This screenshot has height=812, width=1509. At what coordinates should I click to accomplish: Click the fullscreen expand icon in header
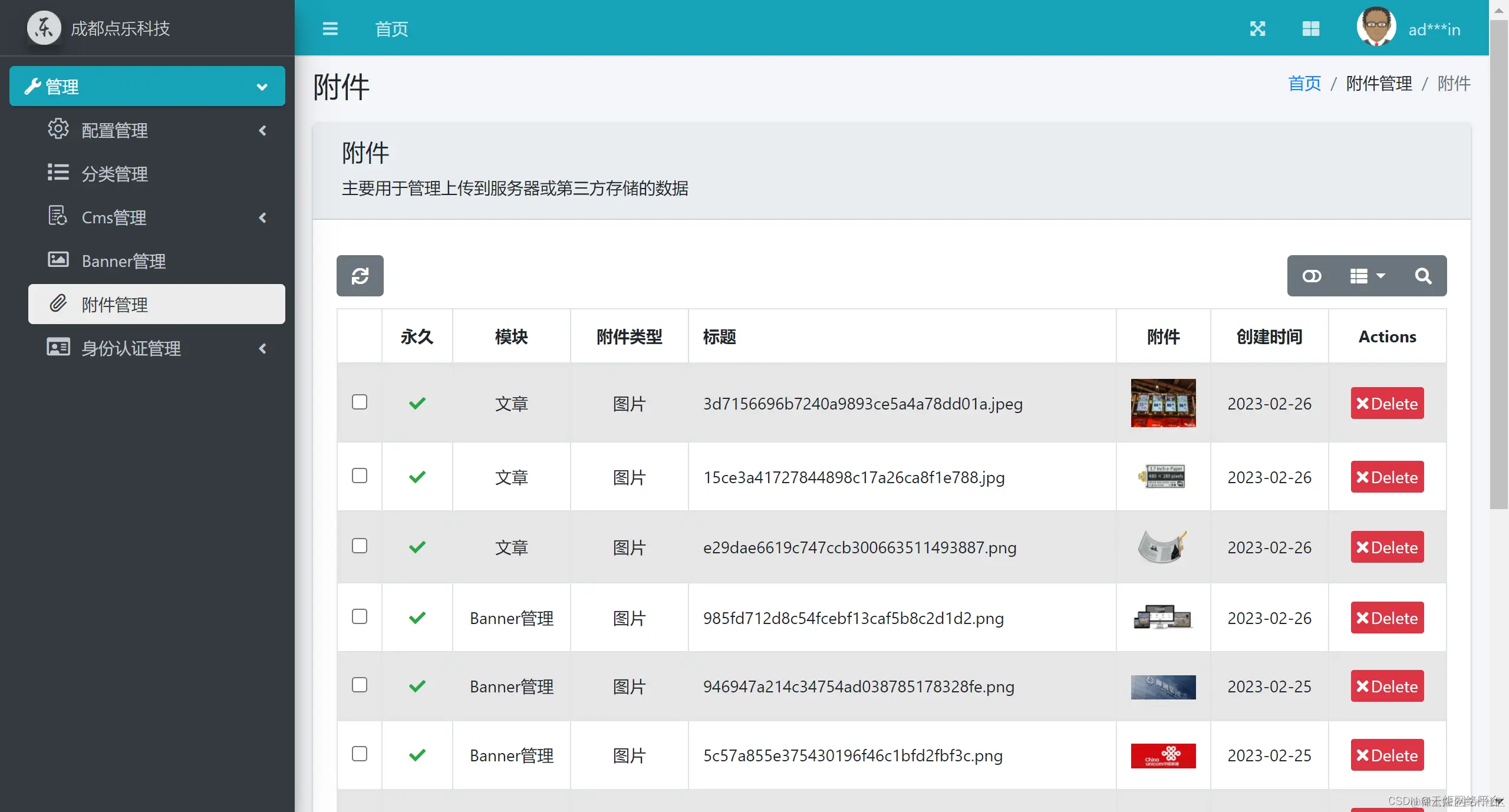click(x=1257, y=28)
